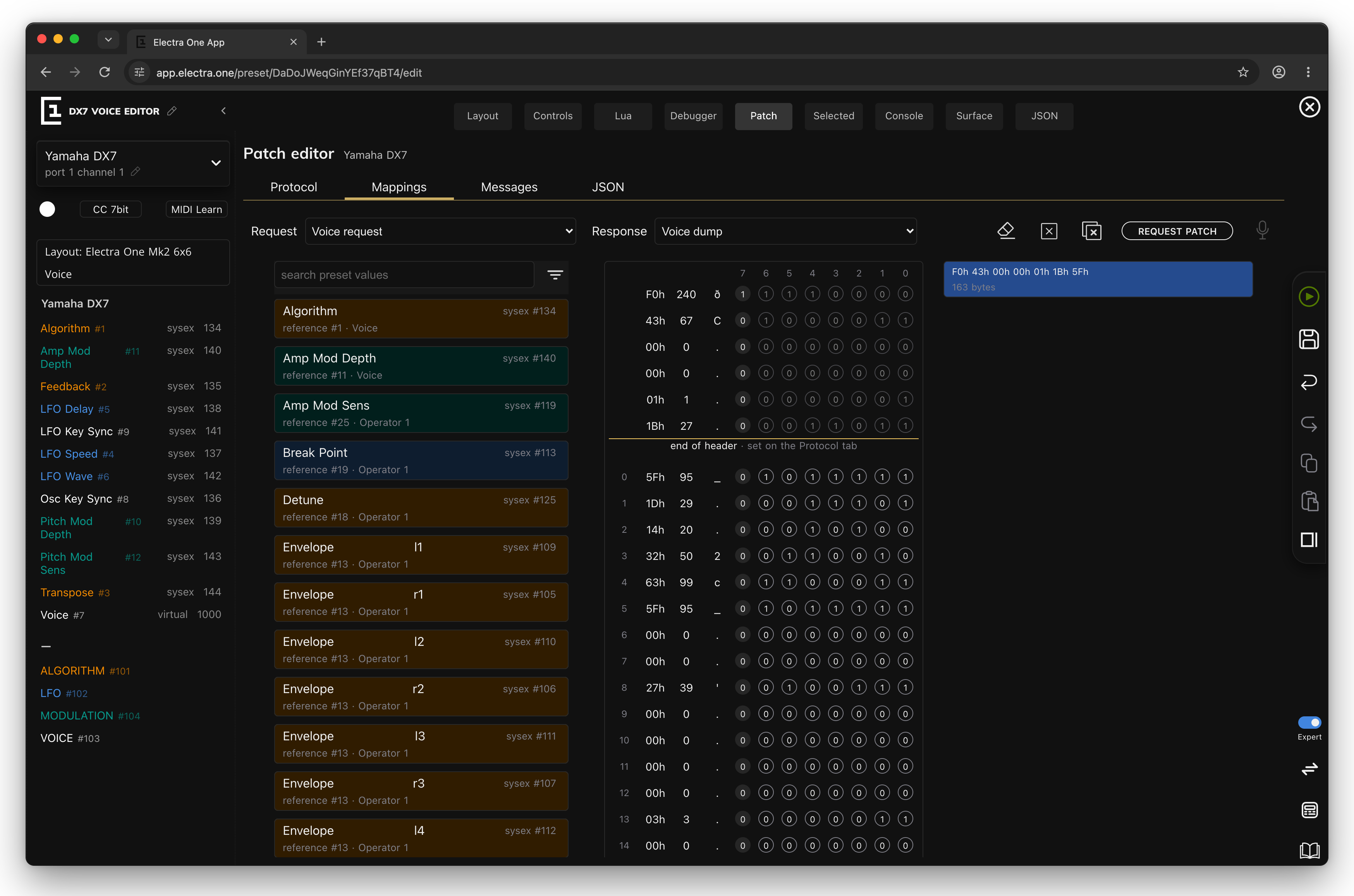Switch to the Console tab

coord(904,116)
